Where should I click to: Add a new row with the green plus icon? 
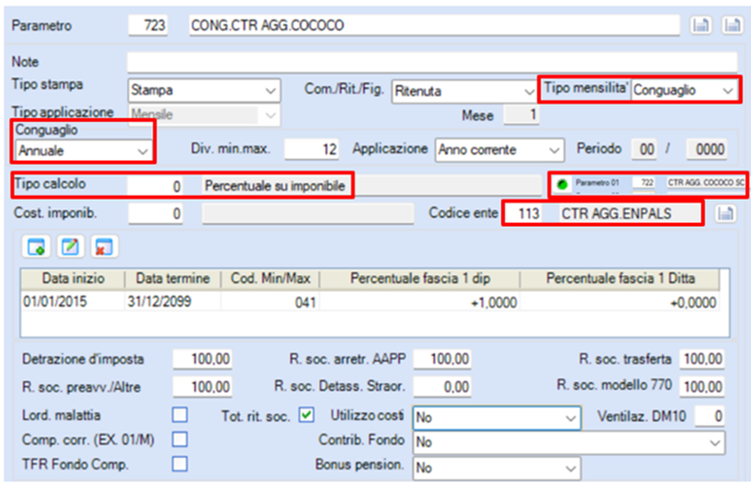(x=36, y=247)
